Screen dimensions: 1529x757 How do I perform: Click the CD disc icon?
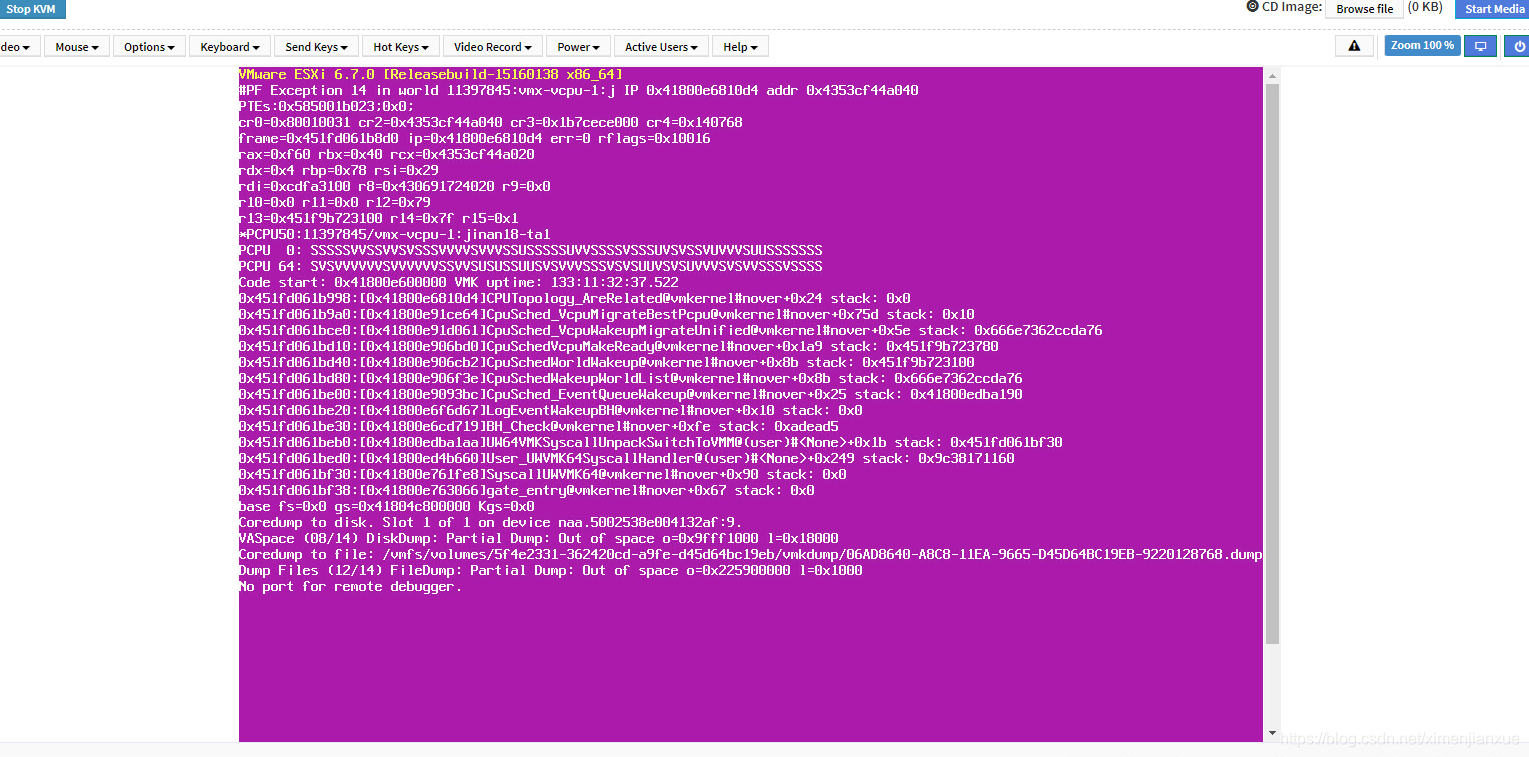point(1252,7)
